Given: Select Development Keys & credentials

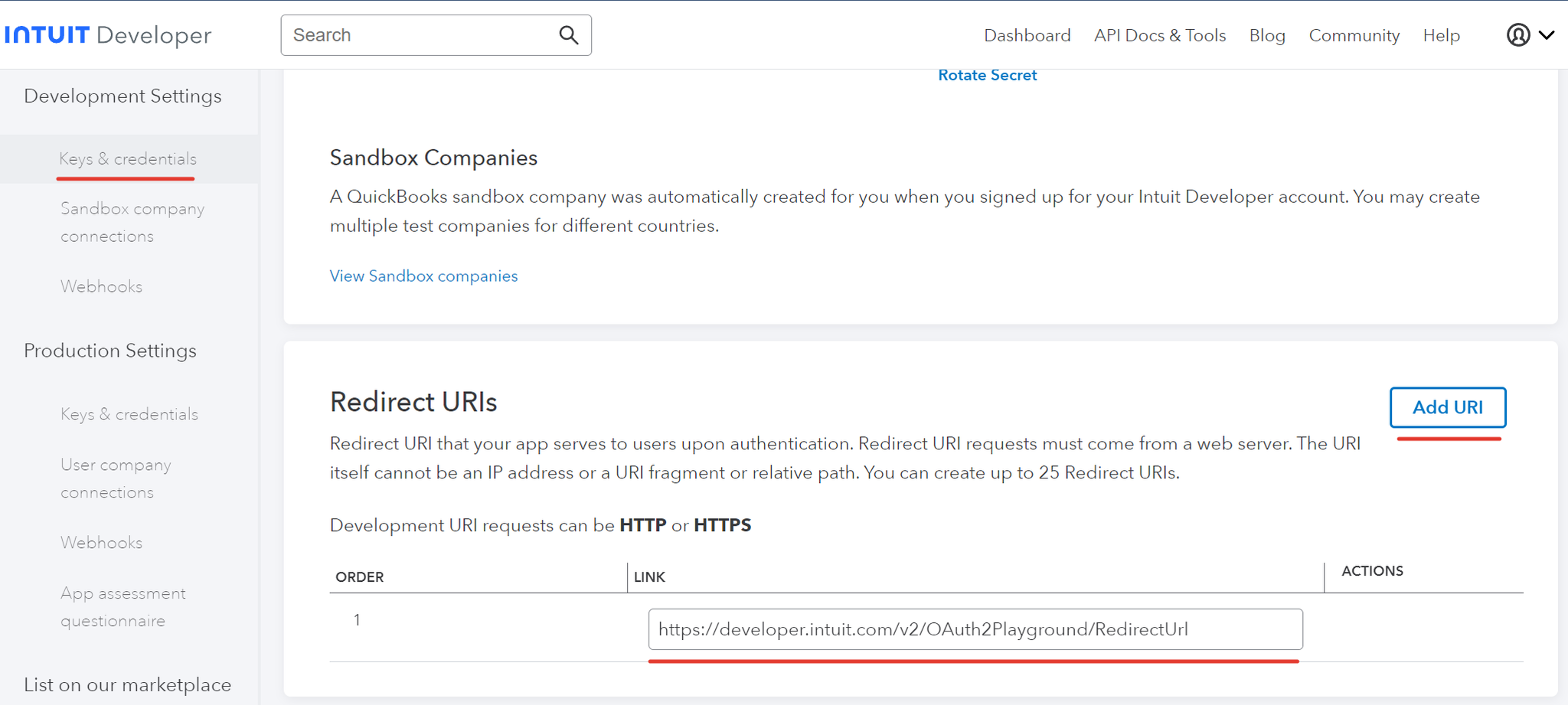Looking at the screenshot, I should 128,158.
